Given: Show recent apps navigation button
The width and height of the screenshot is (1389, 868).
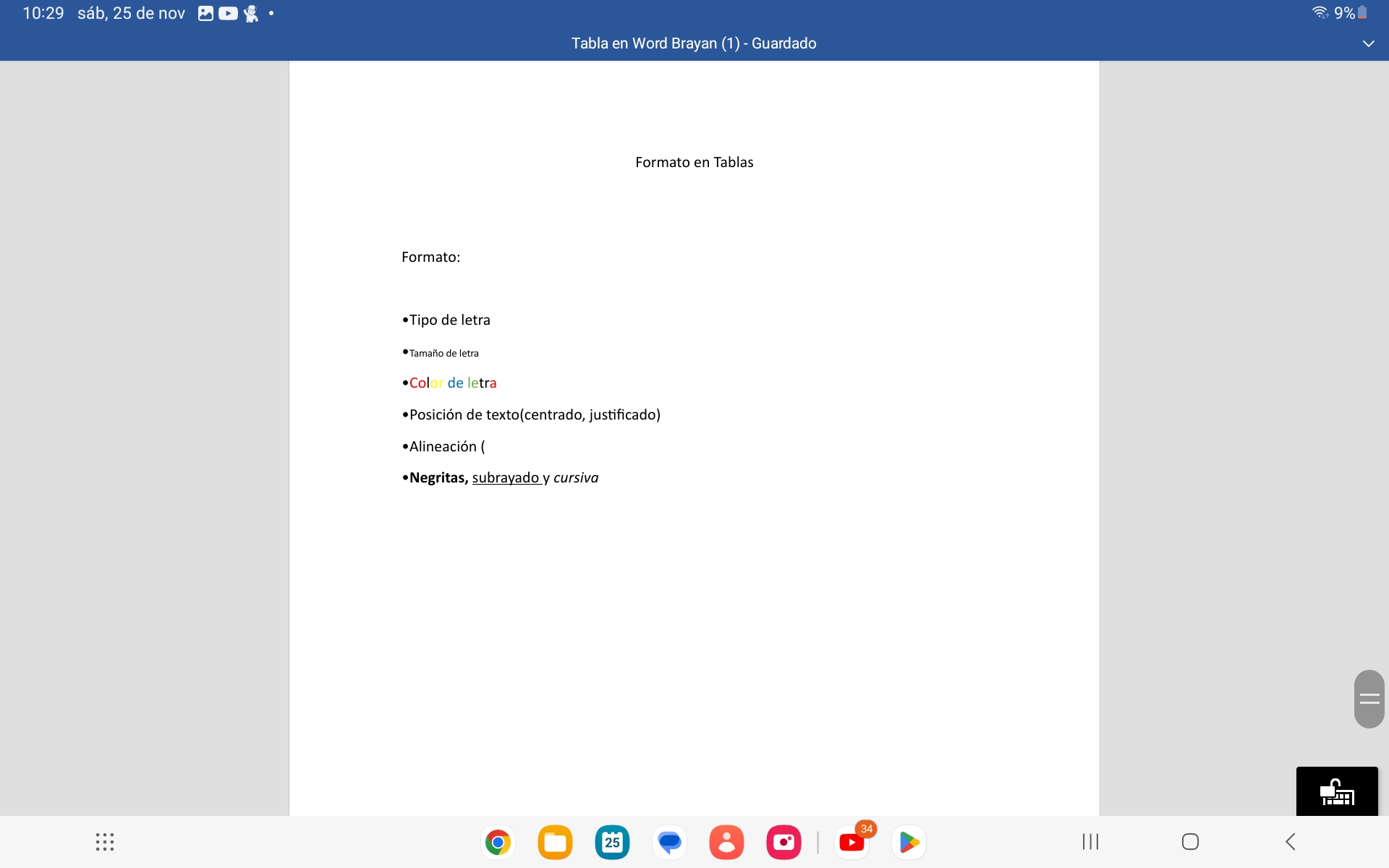Looking at the screenshot, I should click(x=1090, y=841).
